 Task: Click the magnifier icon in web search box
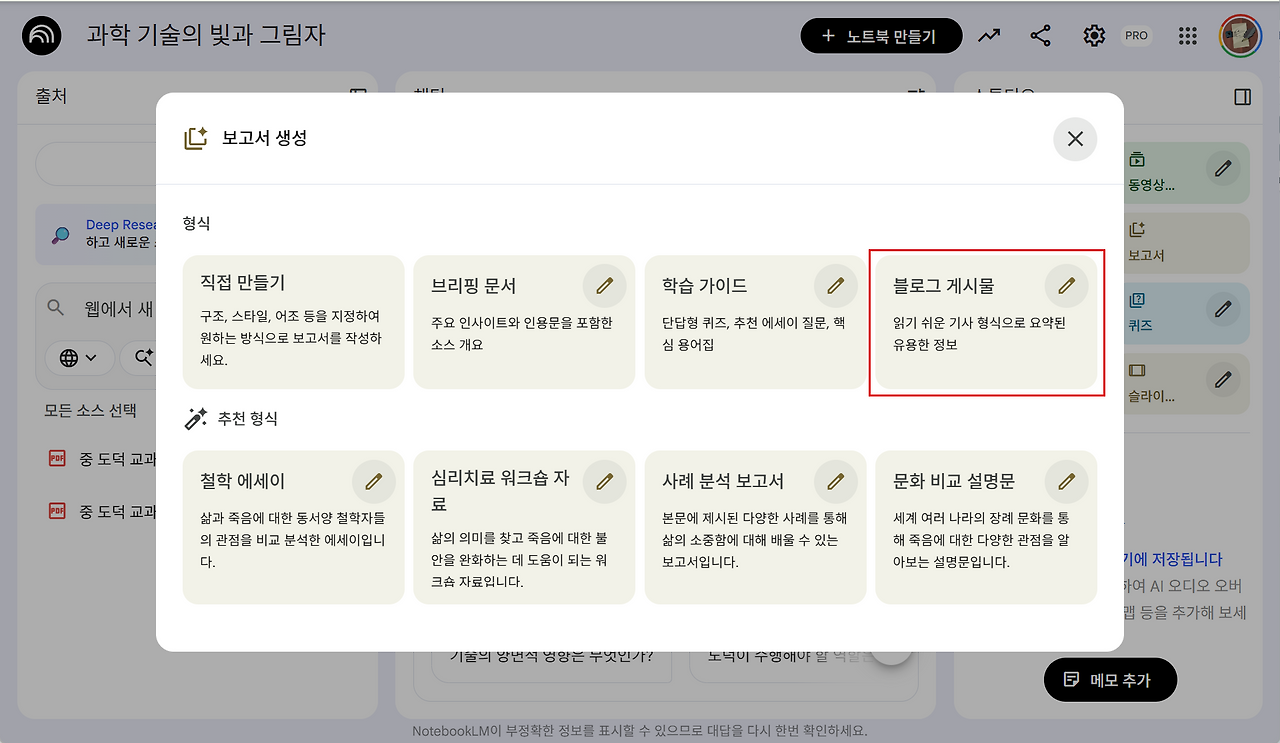click(57, 309)
